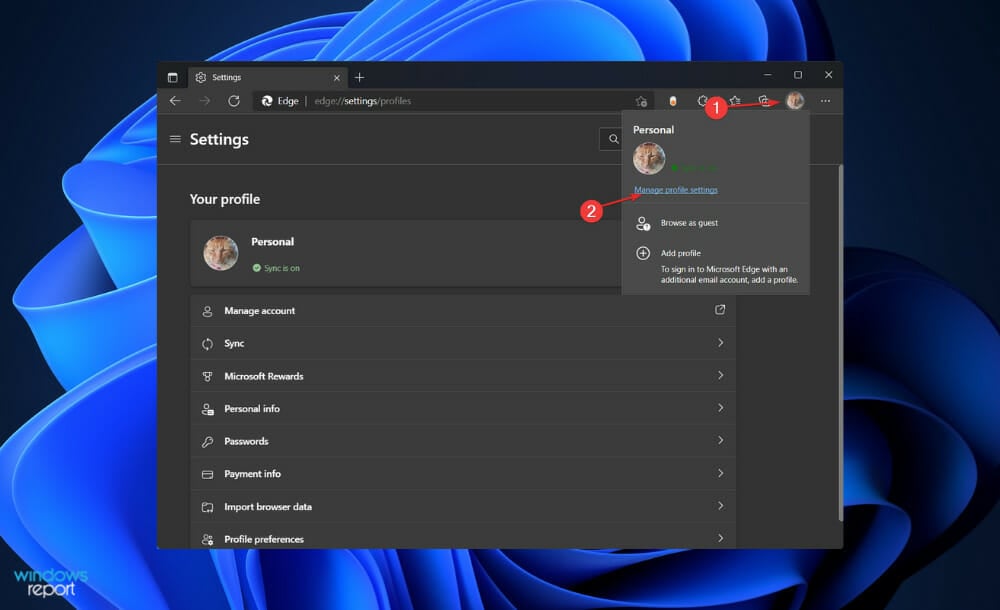This screenshot has width=1000, height=610.
Task: Minimize the Edge window
Action: [x=768, y=75]
